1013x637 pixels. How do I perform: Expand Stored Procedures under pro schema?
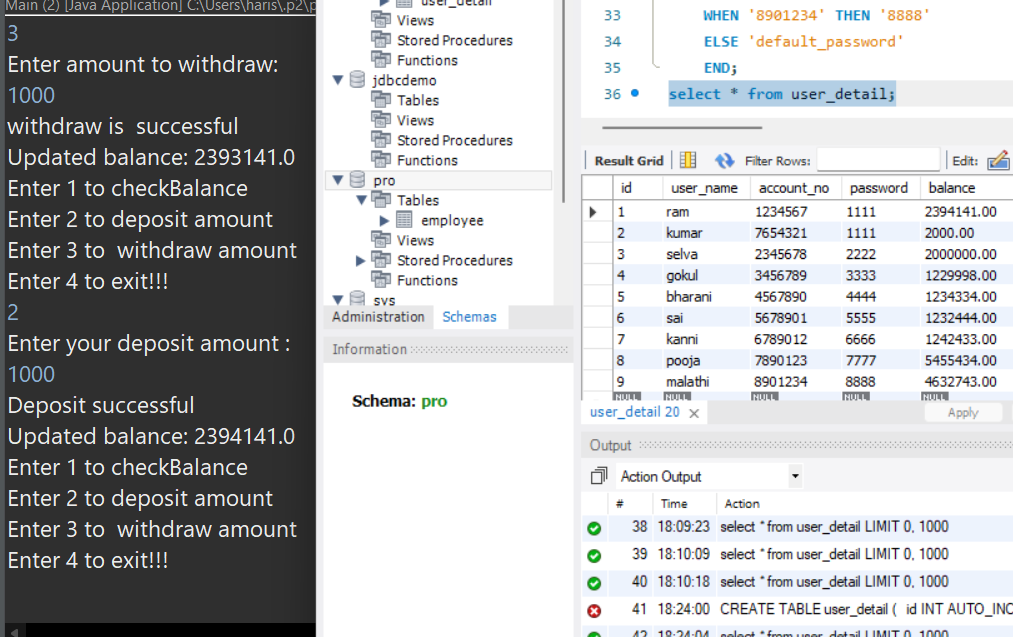(361, 260)
